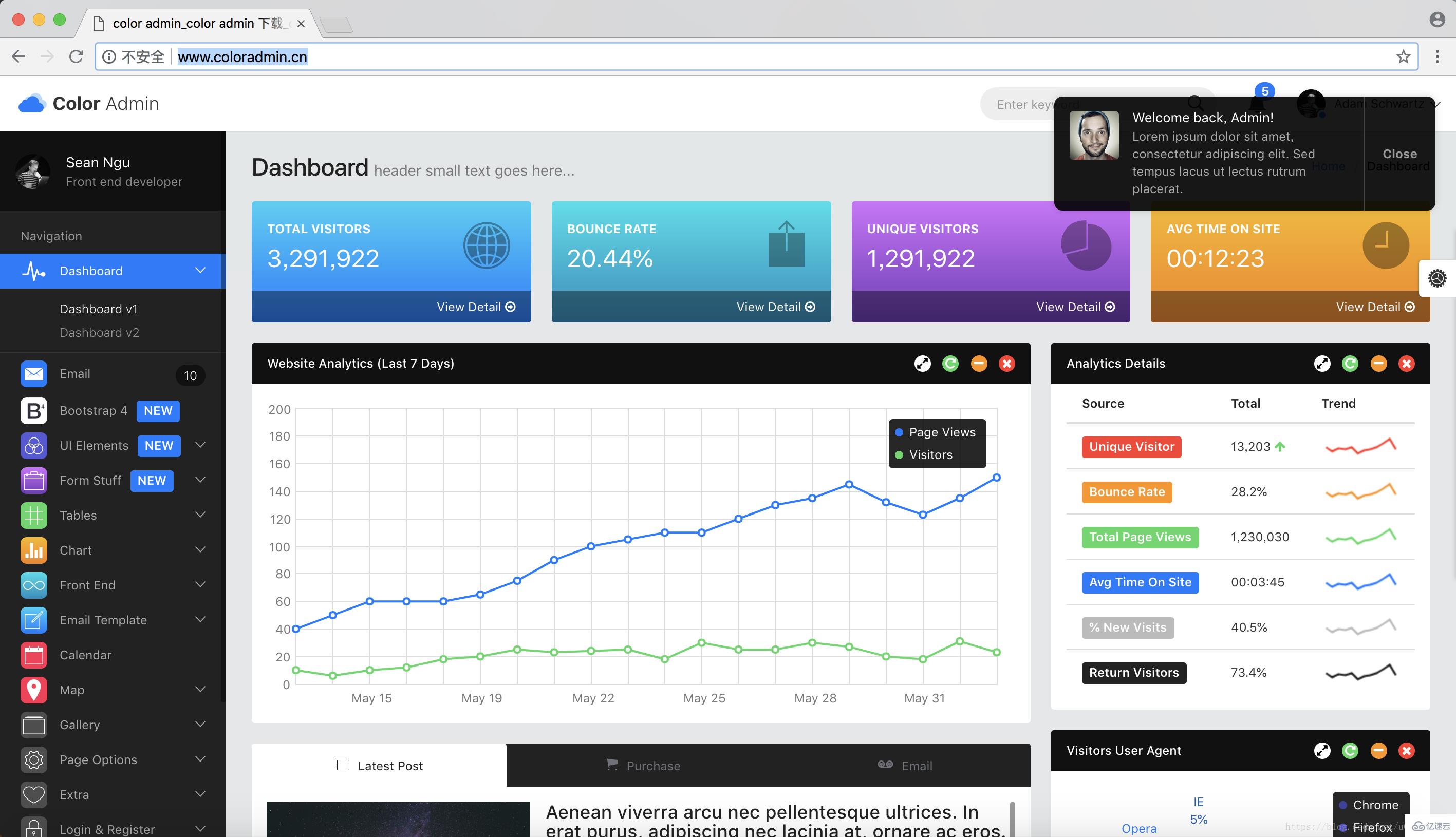The image size is (1456, 837).
Task: Toggle Dashboard v2 submenu item
Action: pyautogui.click(x=100, y=332)
